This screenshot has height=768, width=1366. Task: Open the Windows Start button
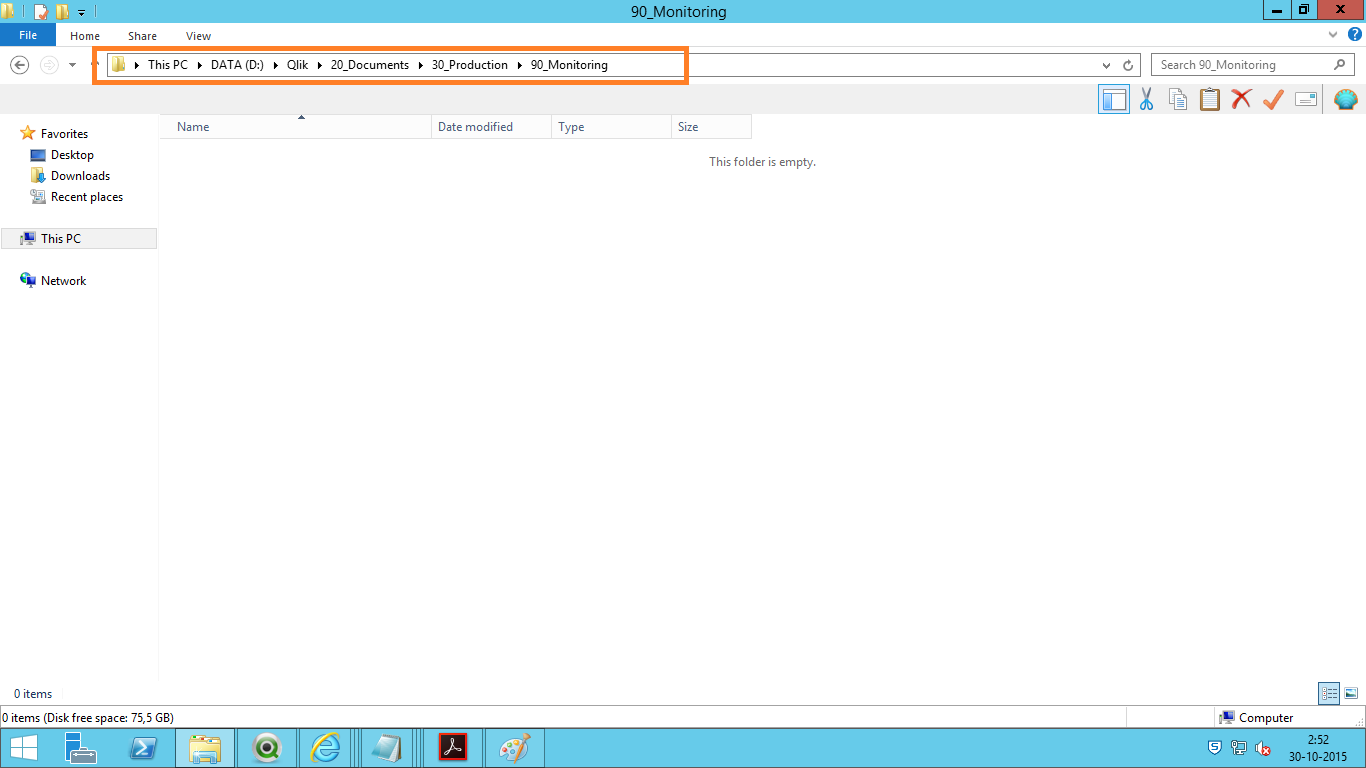click(x=23, y=748)
